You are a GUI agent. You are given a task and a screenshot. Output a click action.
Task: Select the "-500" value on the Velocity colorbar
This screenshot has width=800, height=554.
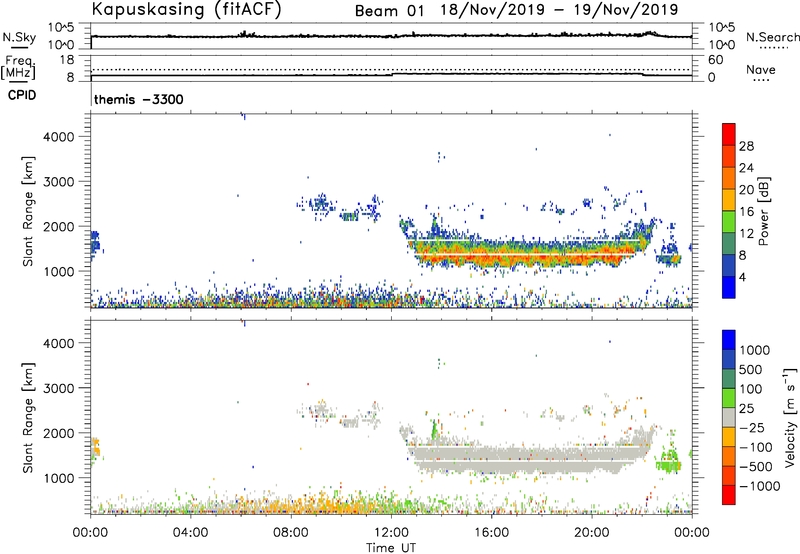tap(756, 467)
